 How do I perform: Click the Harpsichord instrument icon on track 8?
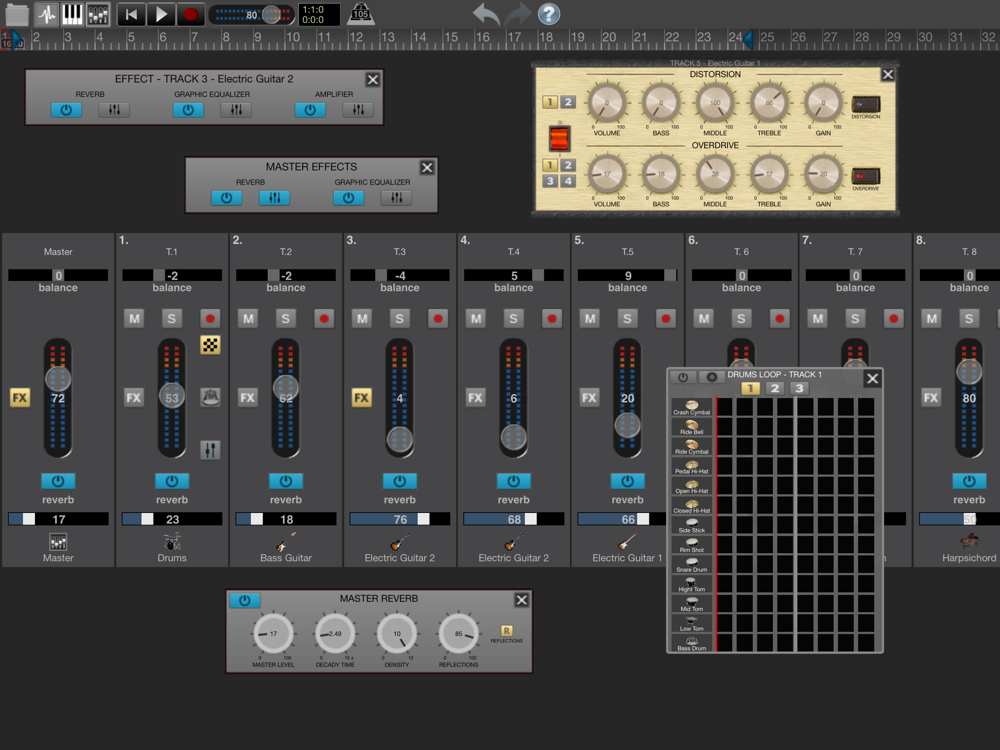[x=968, y=542]
